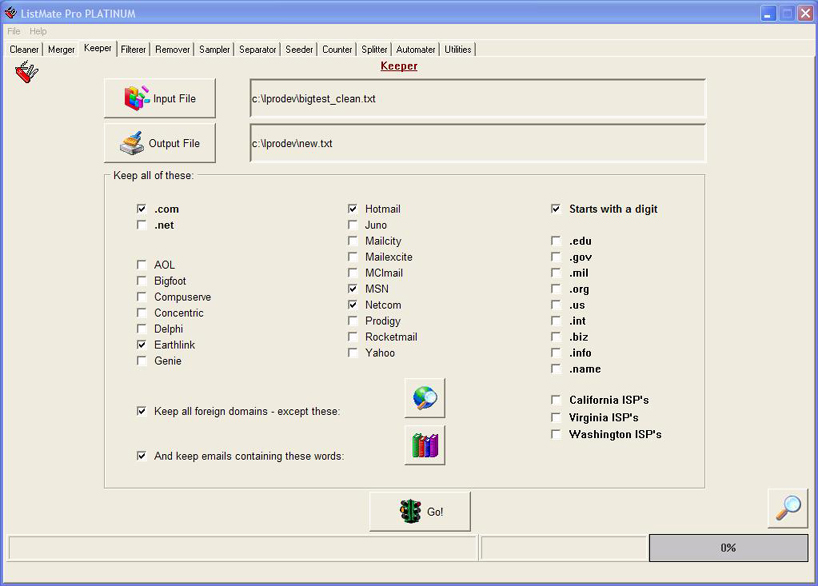The width and height of the screenshot is (818, 586).
Task: Click the globe icon for foreign domain exceptions
Action: click(424, 398)
